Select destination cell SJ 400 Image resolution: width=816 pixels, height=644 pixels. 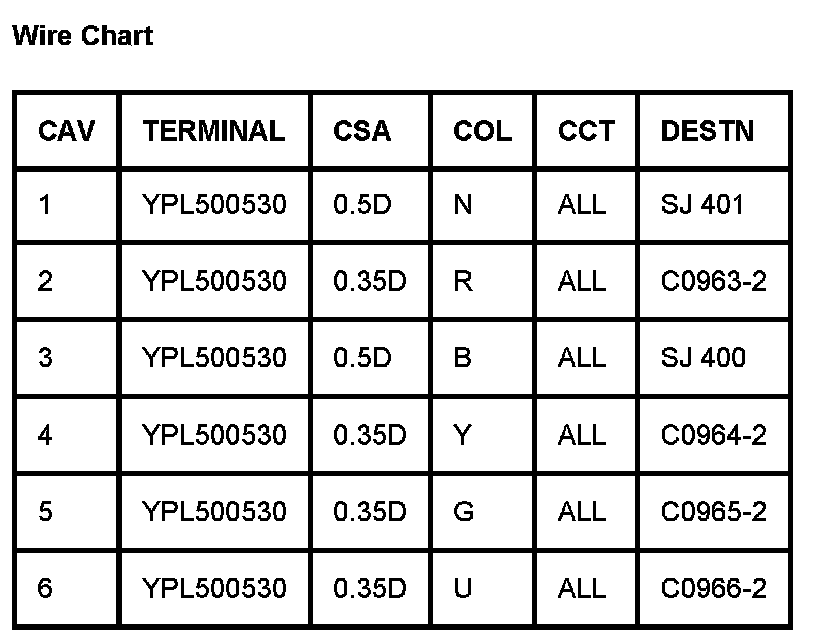703,358
